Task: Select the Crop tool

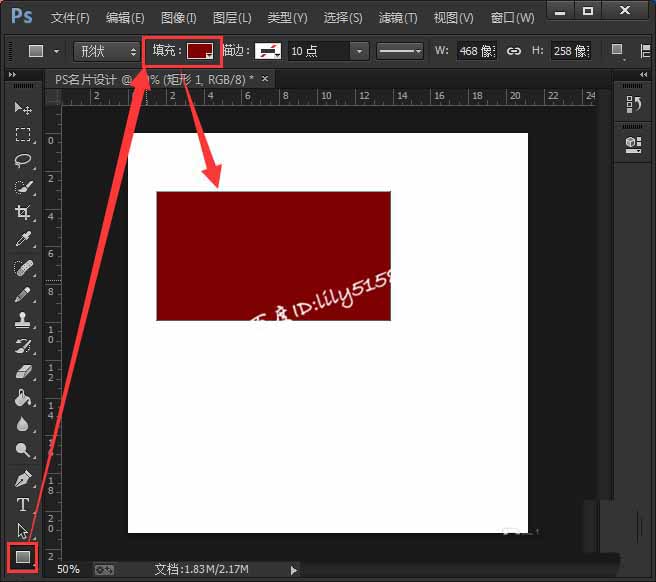Action: (x=22, y=213)
